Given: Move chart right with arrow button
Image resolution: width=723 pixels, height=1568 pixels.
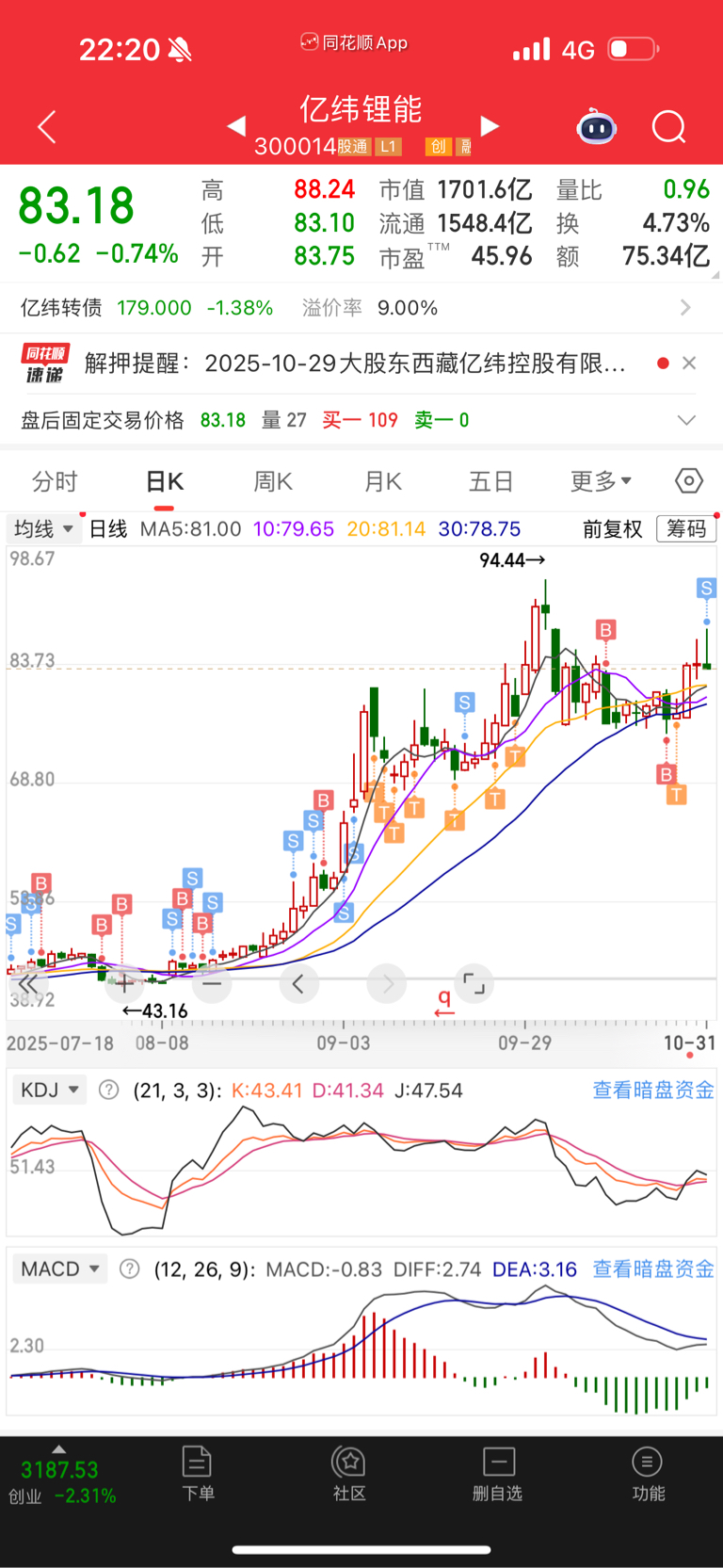Looking at the screenshot, I should [x=387, y=984].
